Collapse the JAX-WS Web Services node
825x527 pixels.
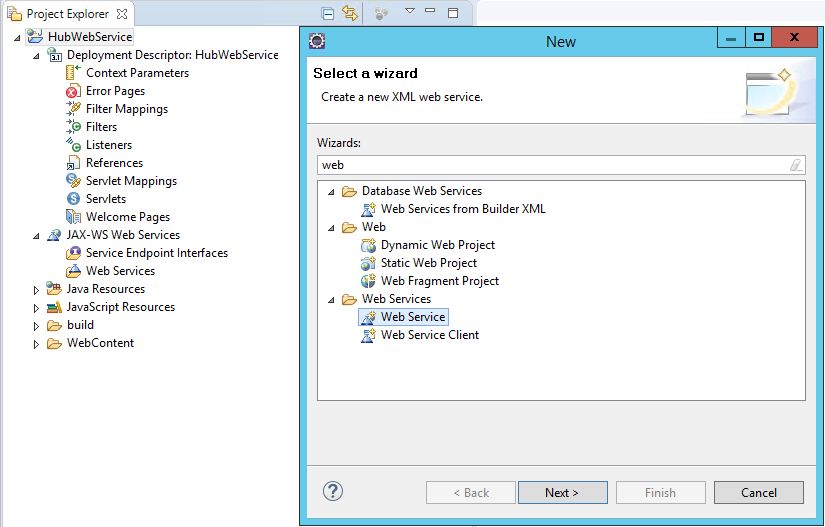click(36, 236)
